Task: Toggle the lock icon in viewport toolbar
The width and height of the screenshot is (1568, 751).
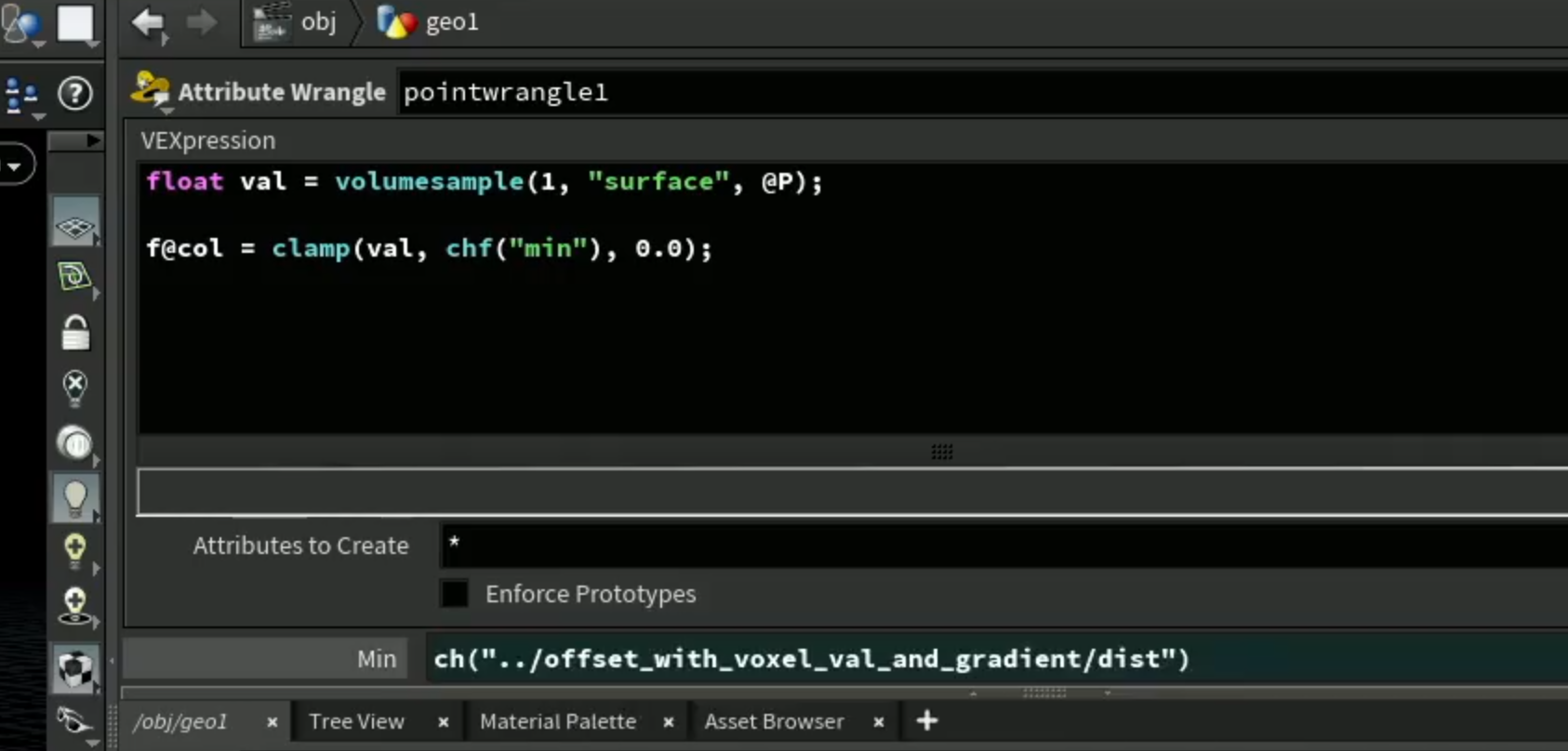Action: 75,332
